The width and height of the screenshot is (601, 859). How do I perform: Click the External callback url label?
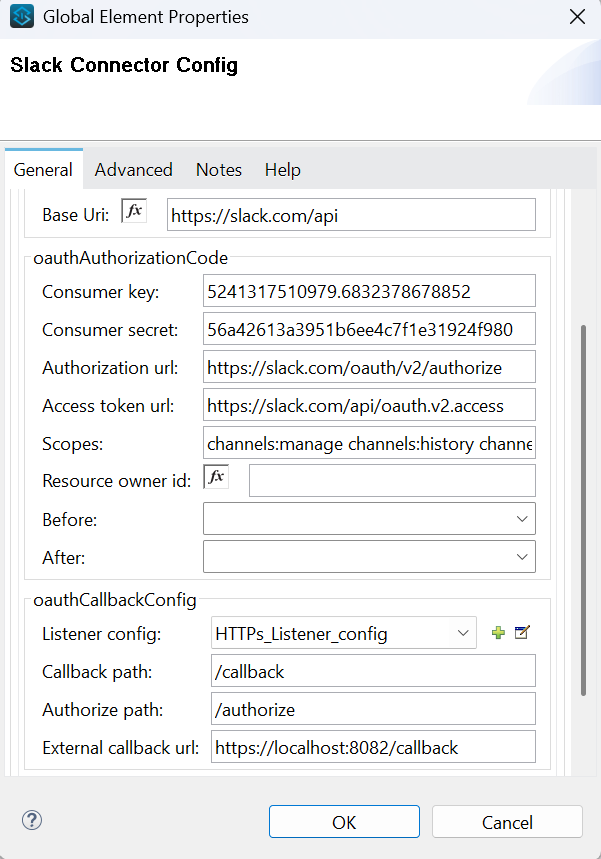(121, 748)
